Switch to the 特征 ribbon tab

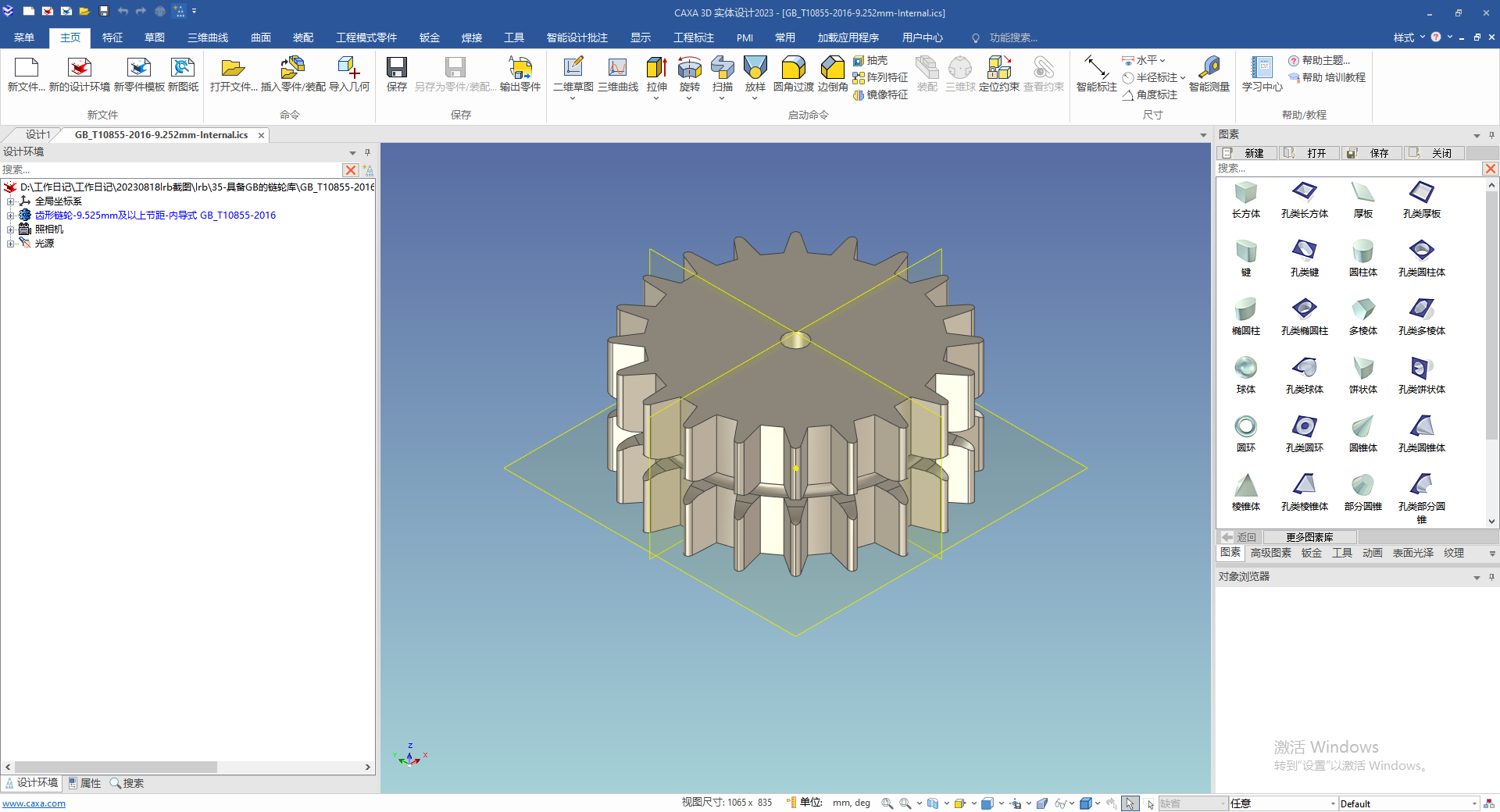click(x=112, y=37)
